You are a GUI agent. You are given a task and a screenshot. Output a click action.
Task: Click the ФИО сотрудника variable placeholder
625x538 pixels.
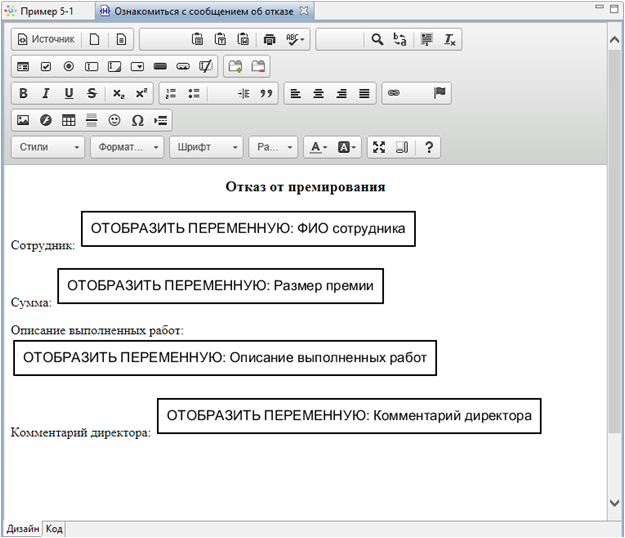(x=247, y=228)
